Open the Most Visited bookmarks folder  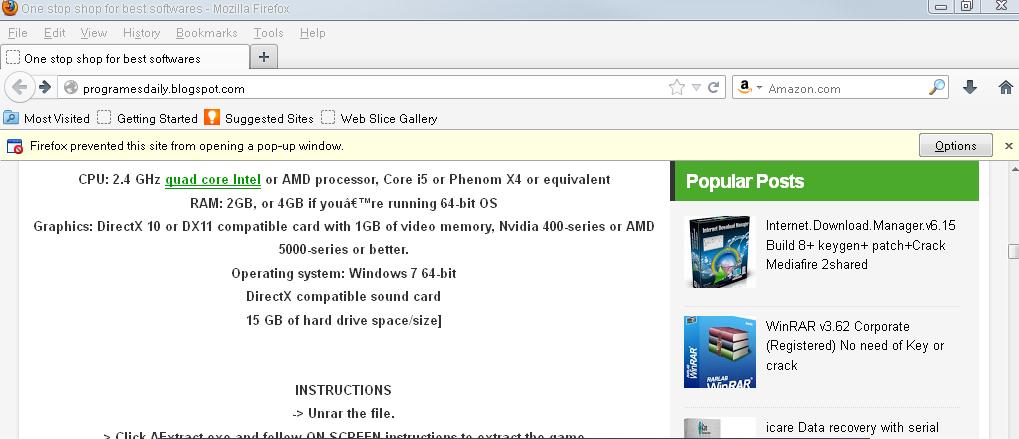pyautogui.click(x=46, y=118)
